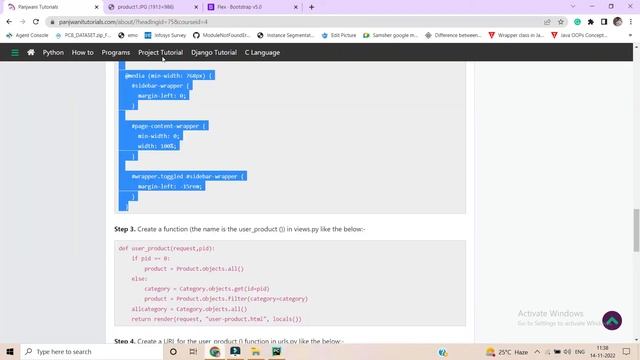Open the How to menu item
The width and height of the screenshot is (640, 360).
(82, 53)
